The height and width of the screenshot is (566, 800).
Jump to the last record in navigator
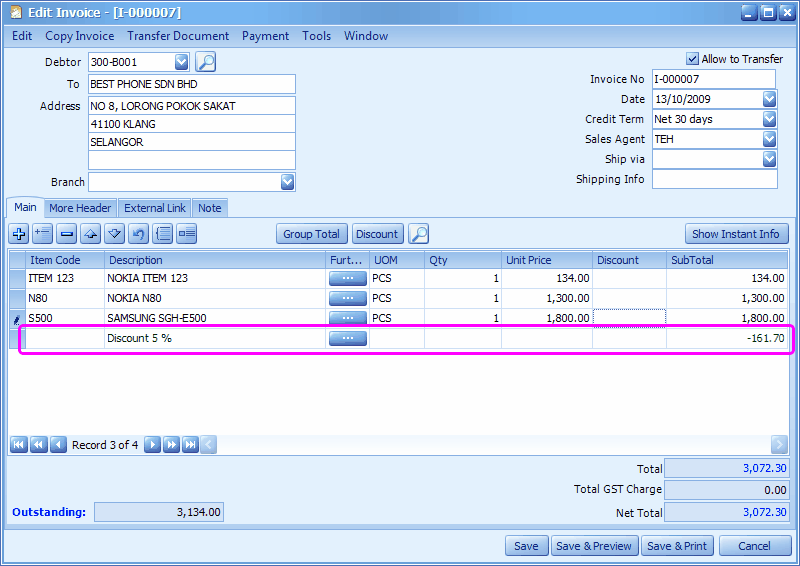(190, 445)
